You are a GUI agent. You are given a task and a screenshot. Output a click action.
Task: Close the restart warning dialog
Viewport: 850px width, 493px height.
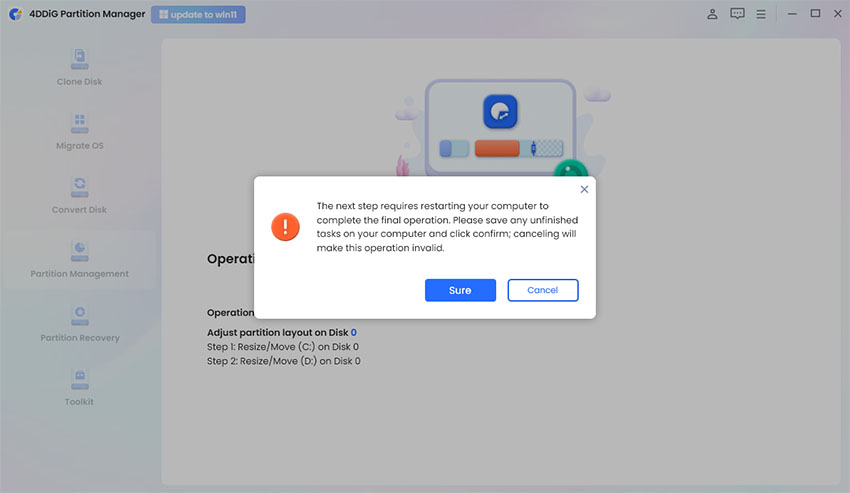pyautogui.click(x=584, y=189)
